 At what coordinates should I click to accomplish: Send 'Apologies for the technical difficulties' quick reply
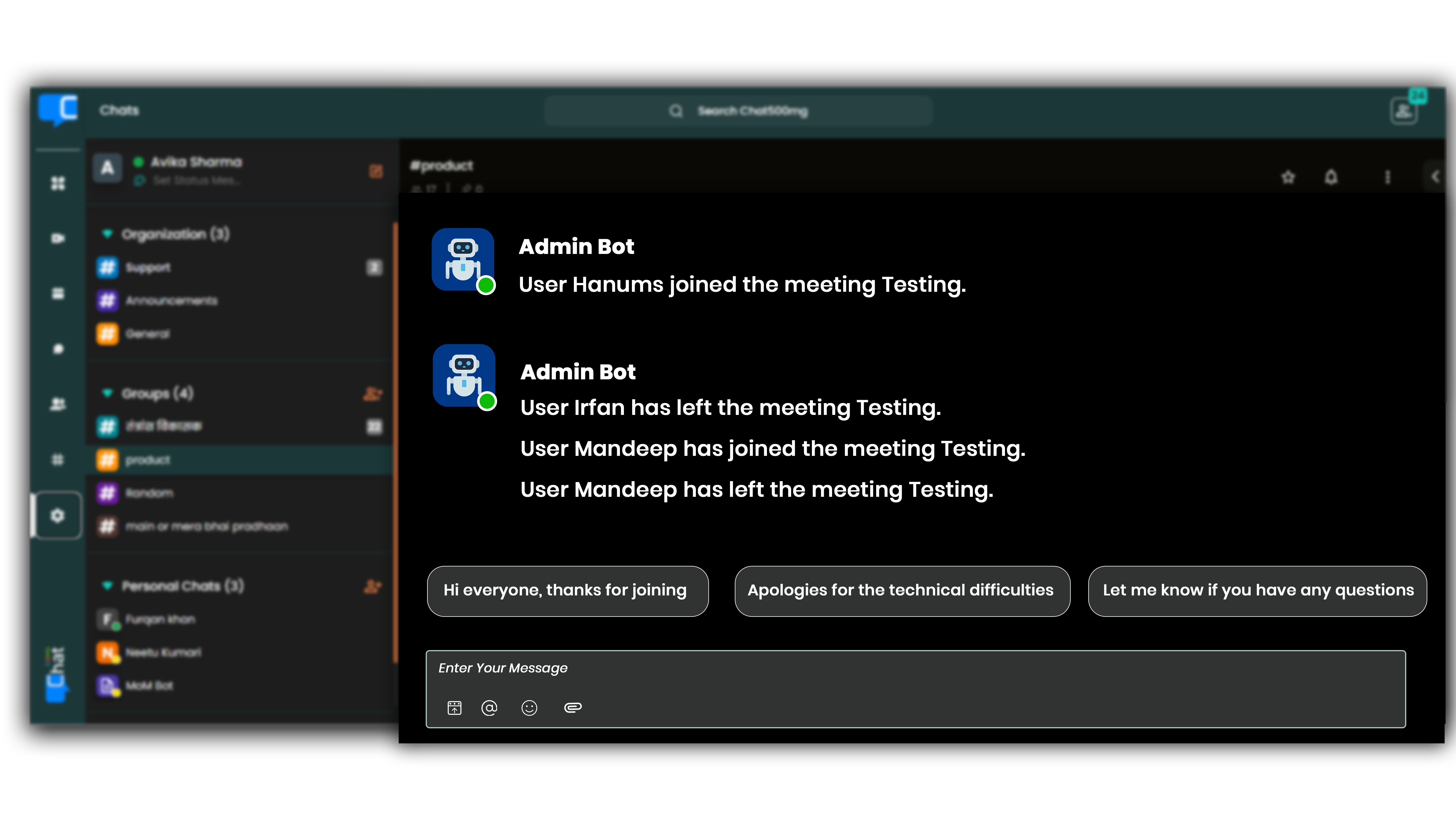pos(902,591)
